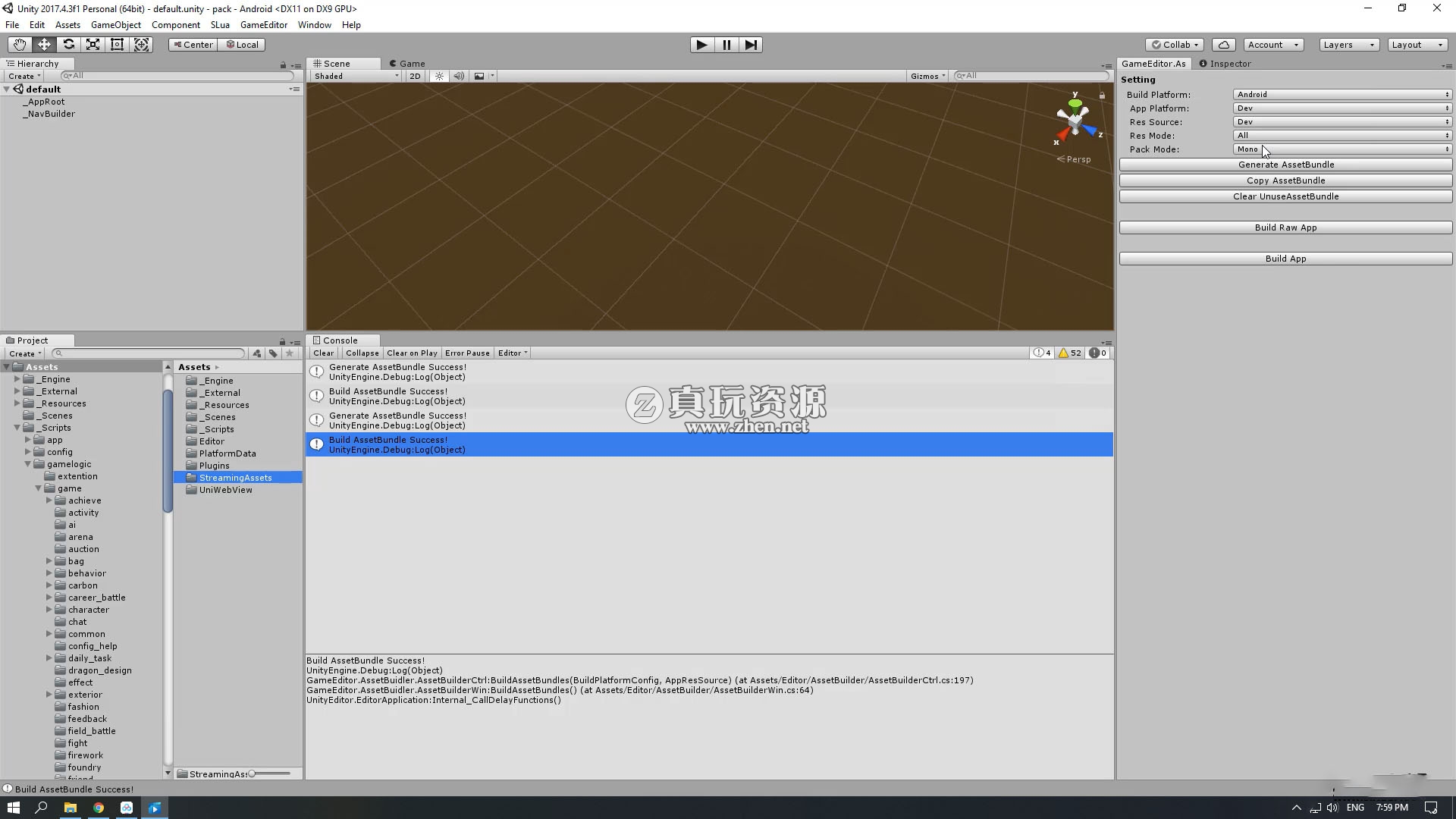
Task: Toggle pivot rotation Local button
Action: coord(242,45)
